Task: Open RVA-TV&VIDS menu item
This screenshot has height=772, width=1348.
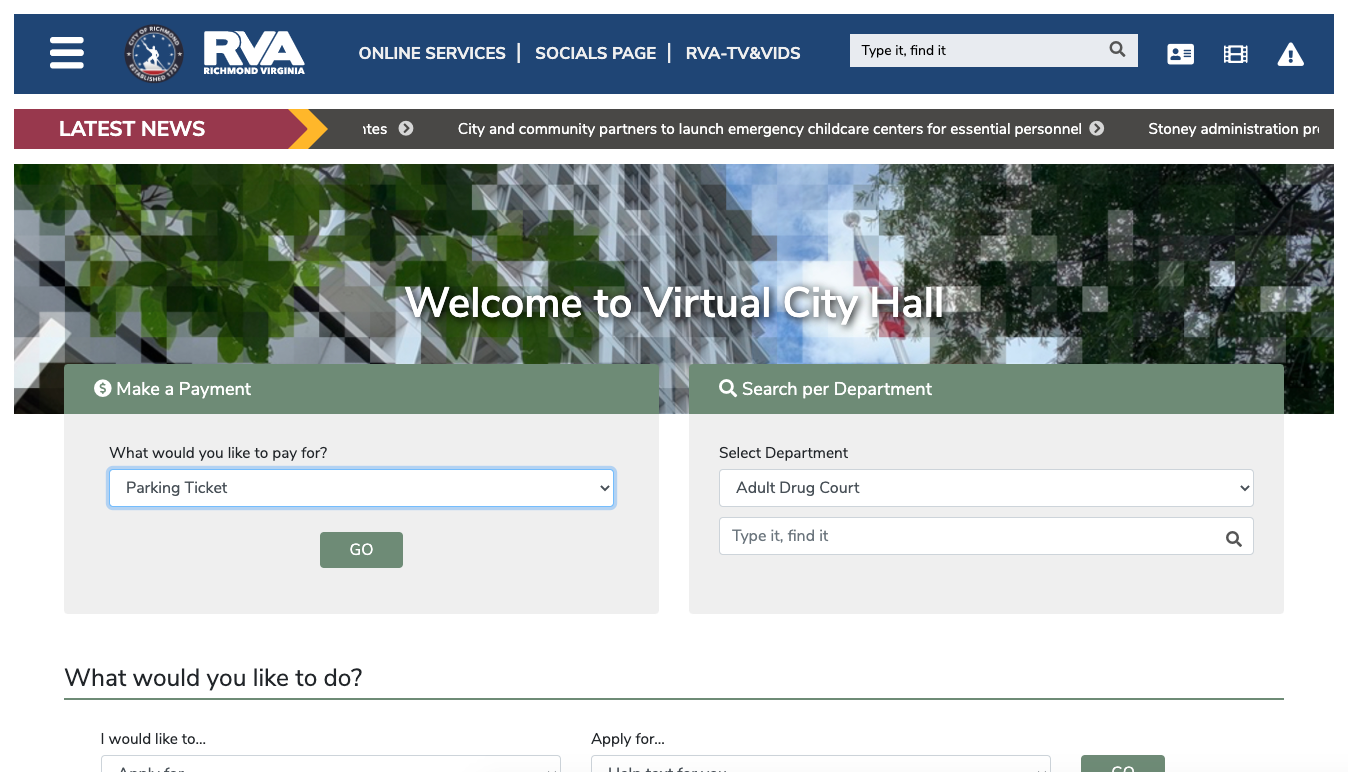Action: tap(743, 53)
